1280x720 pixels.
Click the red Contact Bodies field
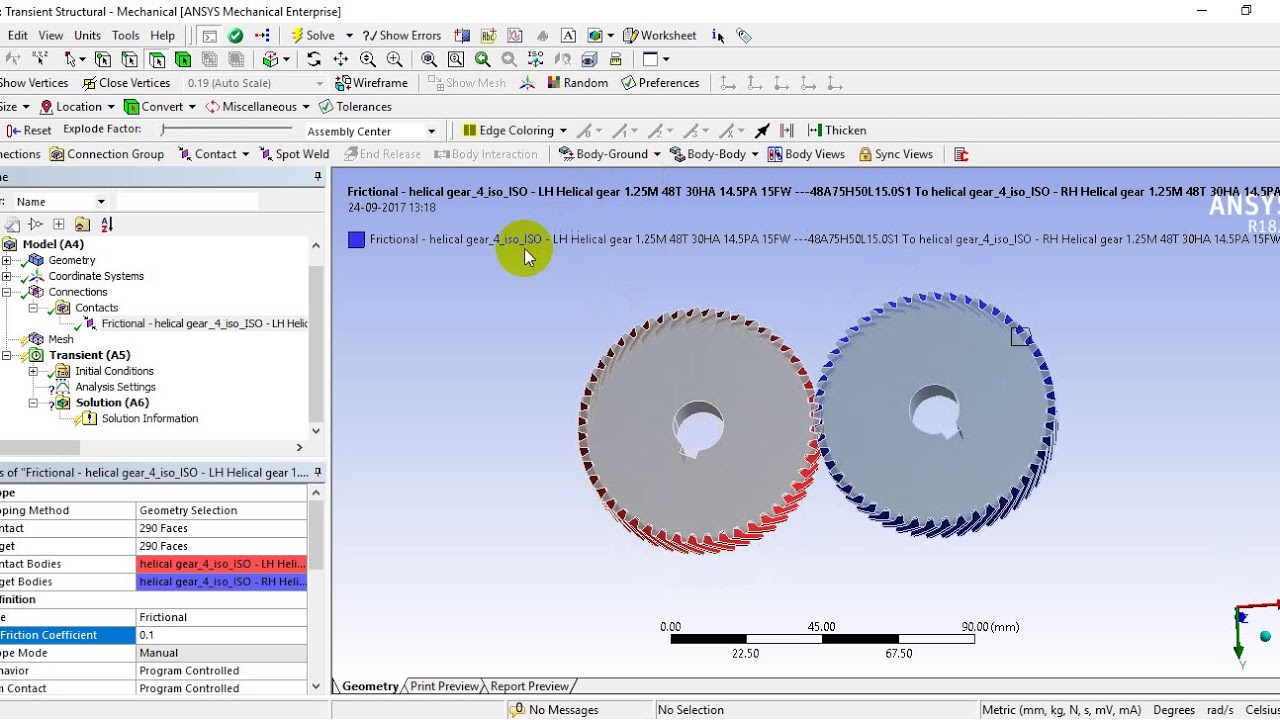point(222,564)
